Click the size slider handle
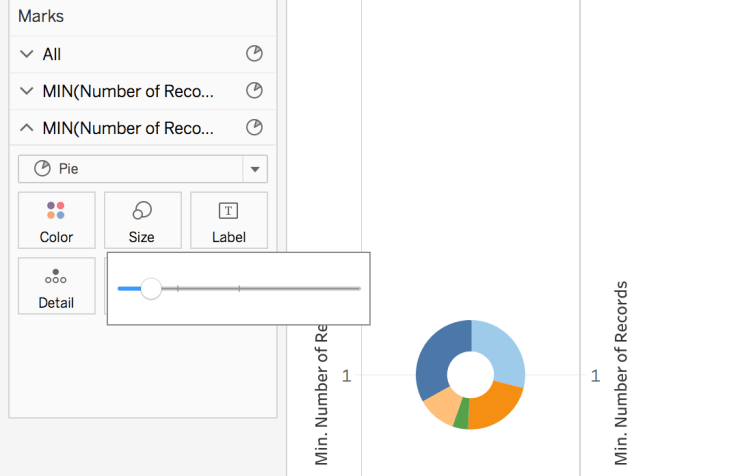740x476 pixels. click(x=151, y=288)
